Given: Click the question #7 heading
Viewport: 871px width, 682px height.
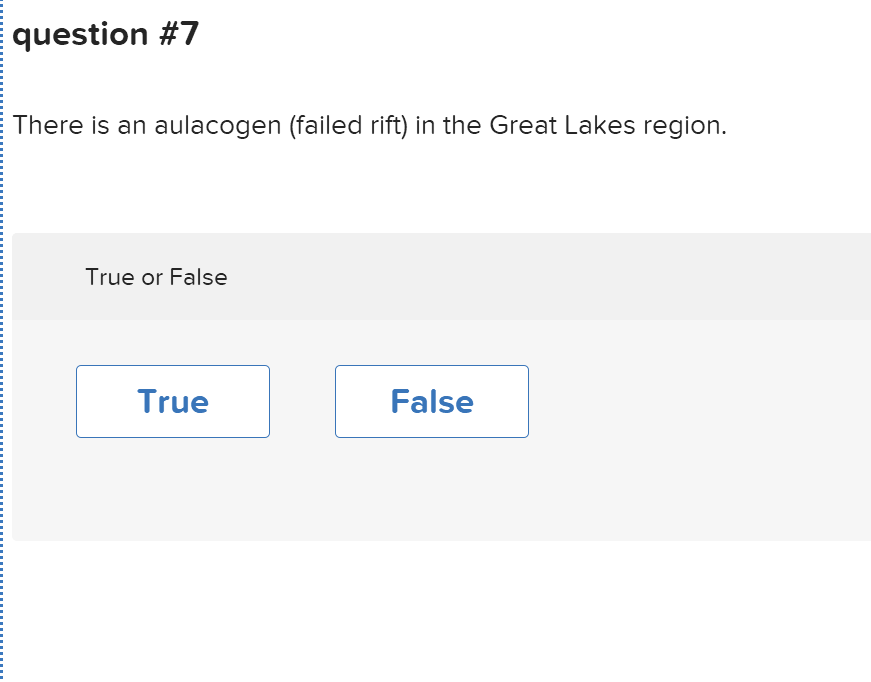Looking at the screenshot, I should pos(106,34).
